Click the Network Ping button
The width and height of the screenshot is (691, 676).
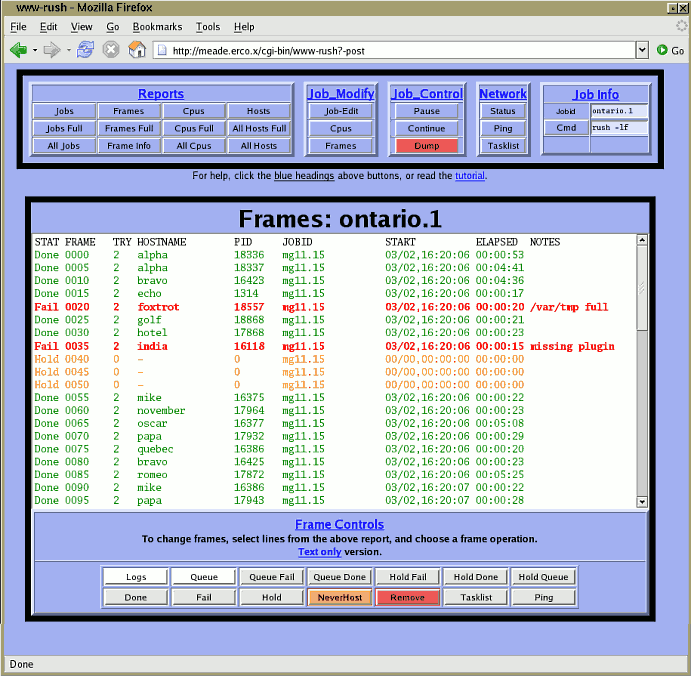click(x=503, y=128)
